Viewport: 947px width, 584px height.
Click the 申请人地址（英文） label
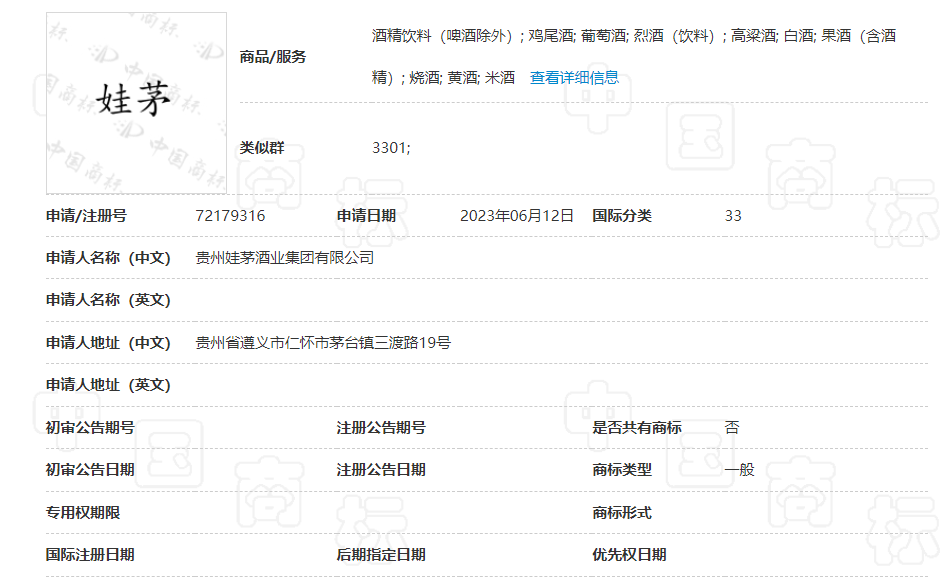(109, 385)
